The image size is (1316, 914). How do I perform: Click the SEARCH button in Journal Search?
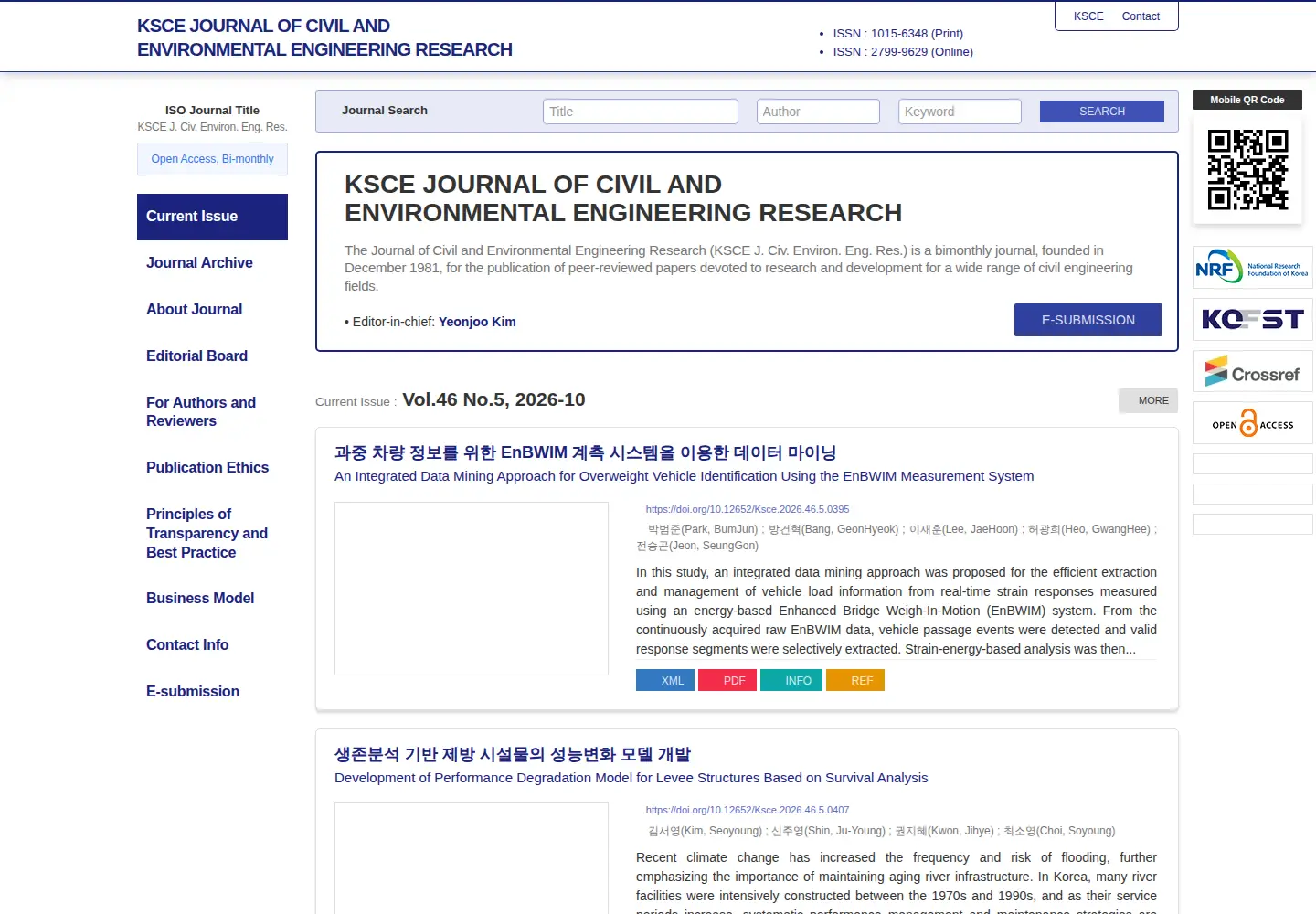1102,112
